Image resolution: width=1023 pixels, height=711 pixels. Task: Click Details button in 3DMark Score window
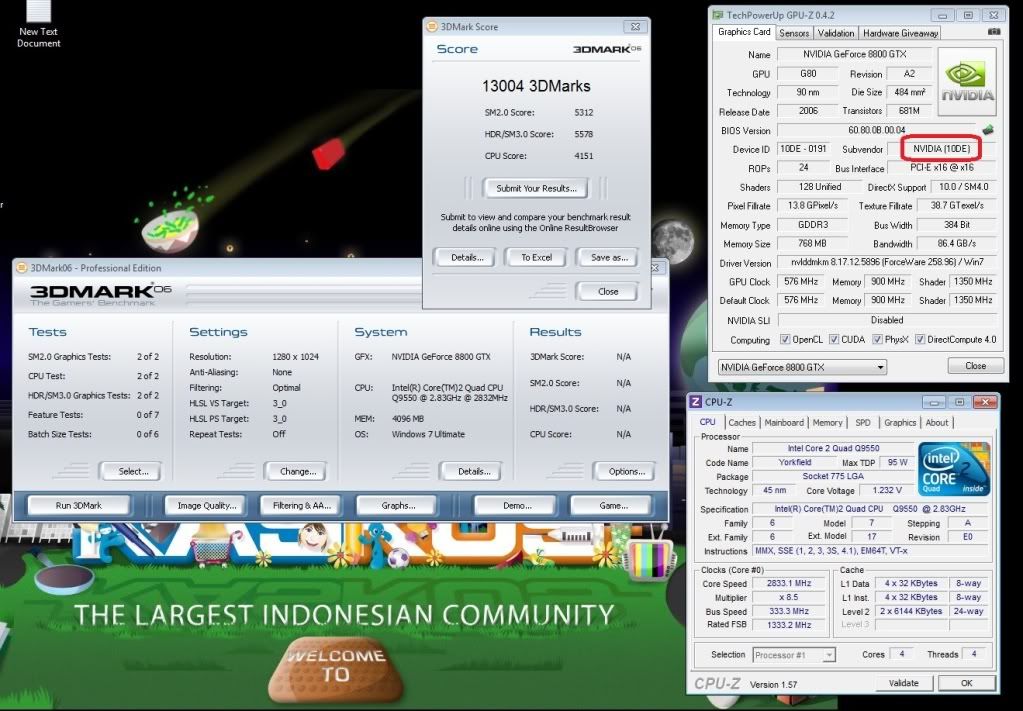point(467,258)
